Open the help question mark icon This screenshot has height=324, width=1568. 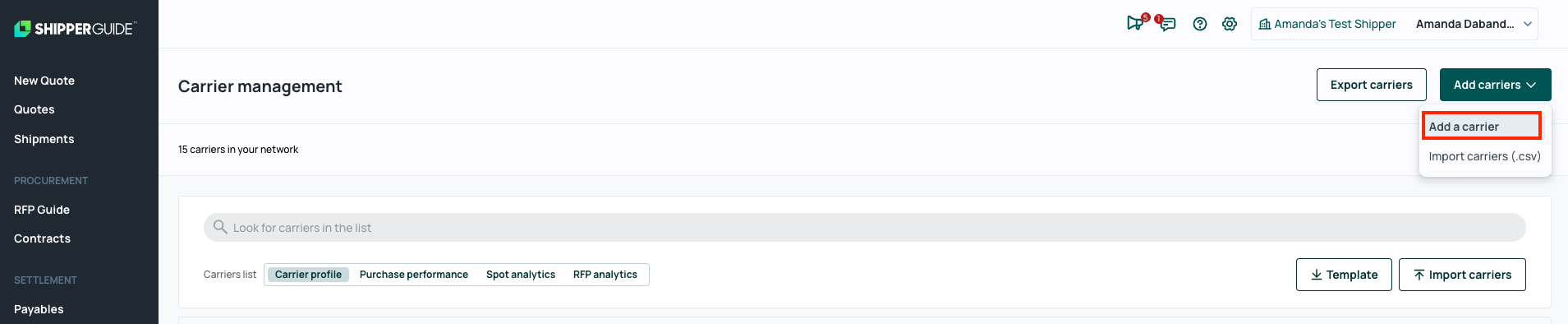1200,24
